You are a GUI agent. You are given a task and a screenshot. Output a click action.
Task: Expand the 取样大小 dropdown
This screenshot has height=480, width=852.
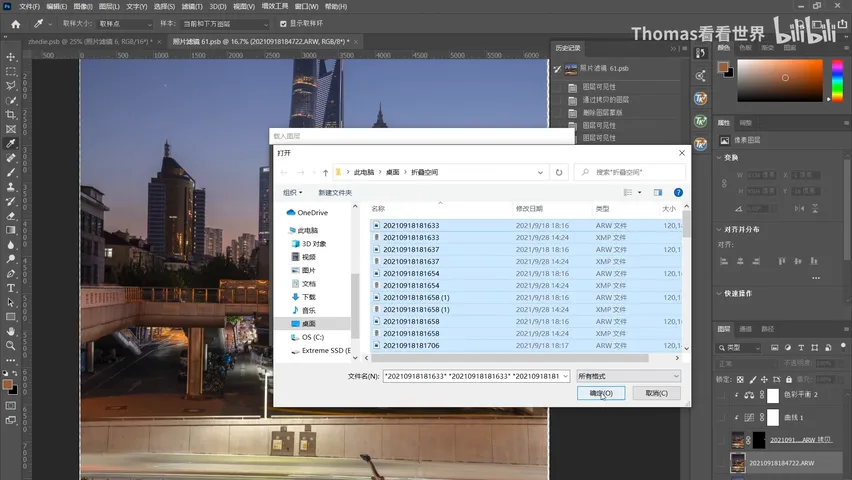[125, 24]
